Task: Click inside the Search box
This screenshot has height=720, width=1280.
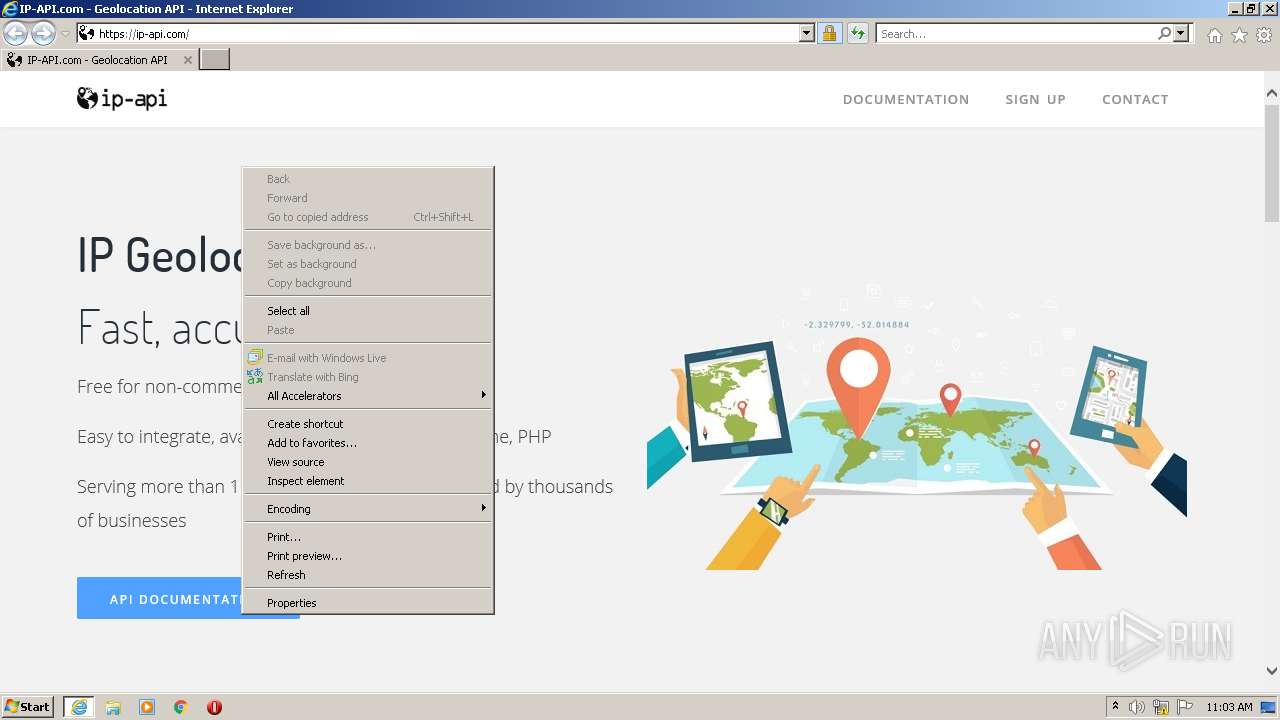Action: (1016, 34)
